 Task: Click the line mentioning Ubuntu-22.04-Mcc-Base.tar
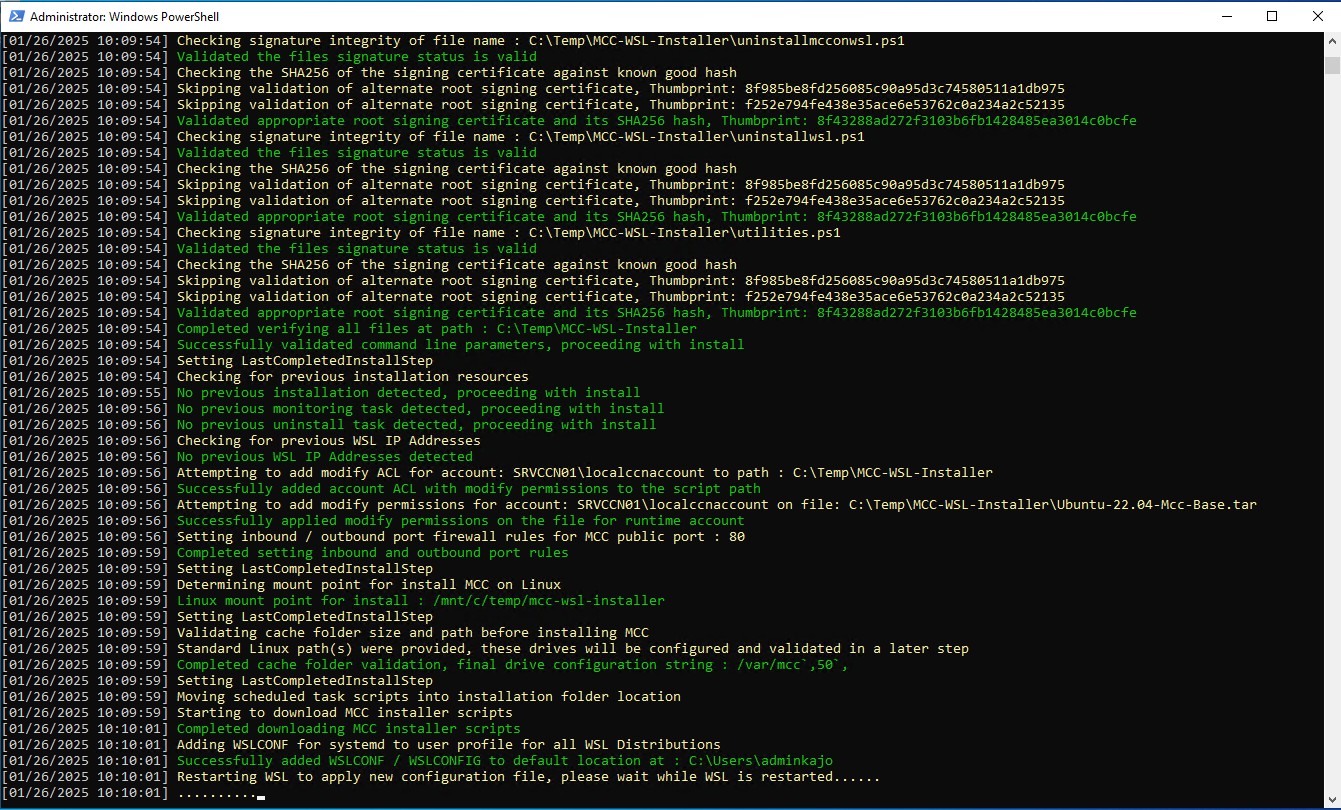(x=629, y=505)
